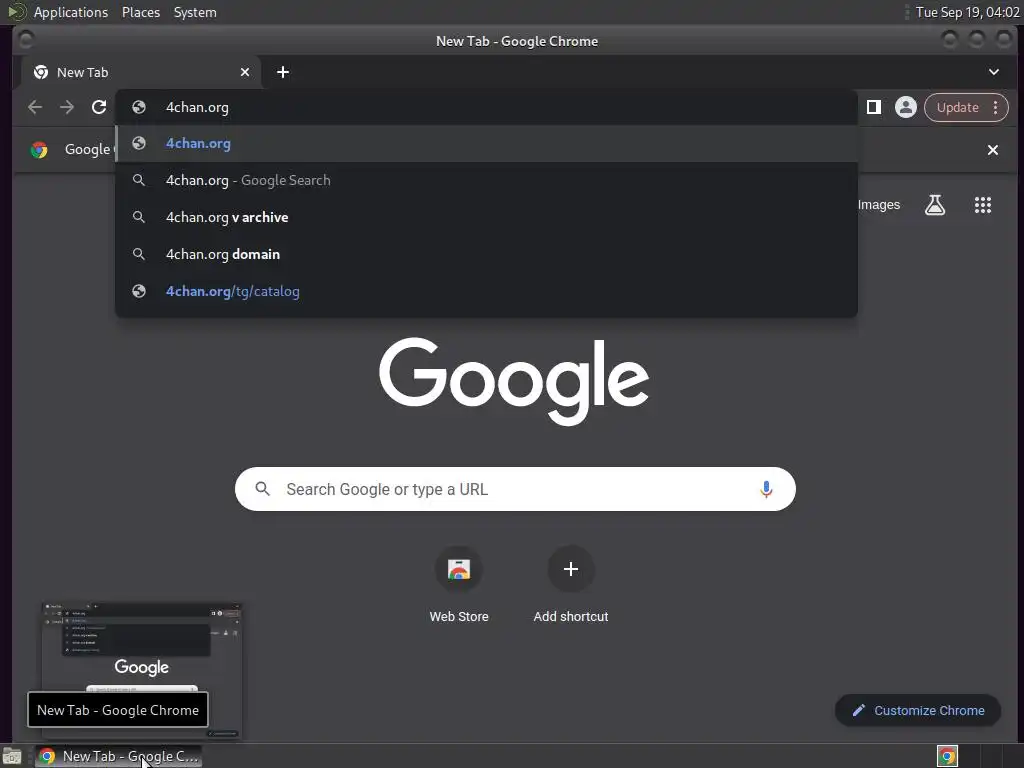The height and width of the screenshot is (768, 1024).
Task: Click the Update button in the toolbar
Action: click(957, 107)
